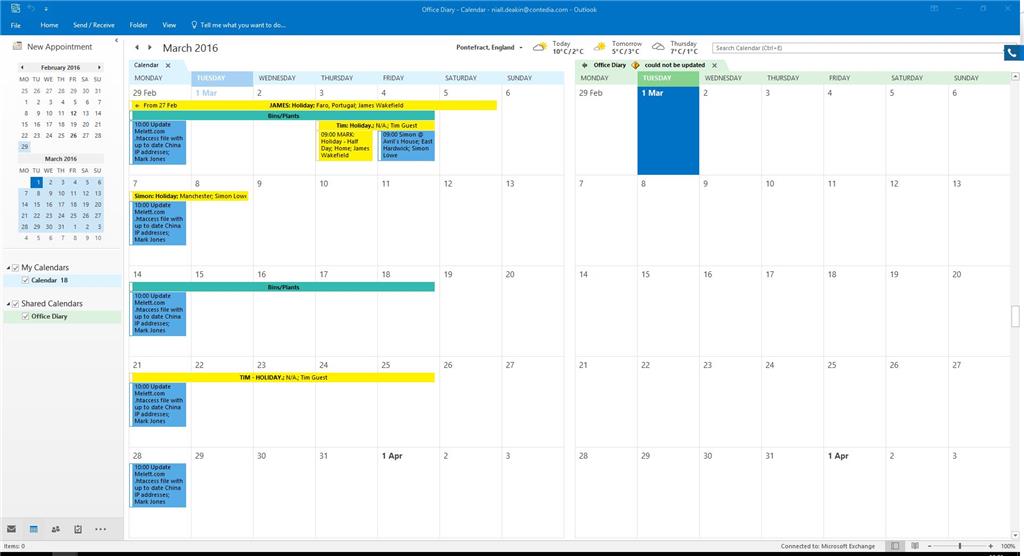Click the 100% zoom level
This screenshot has width=1024, height=556.
[1008, 546]
